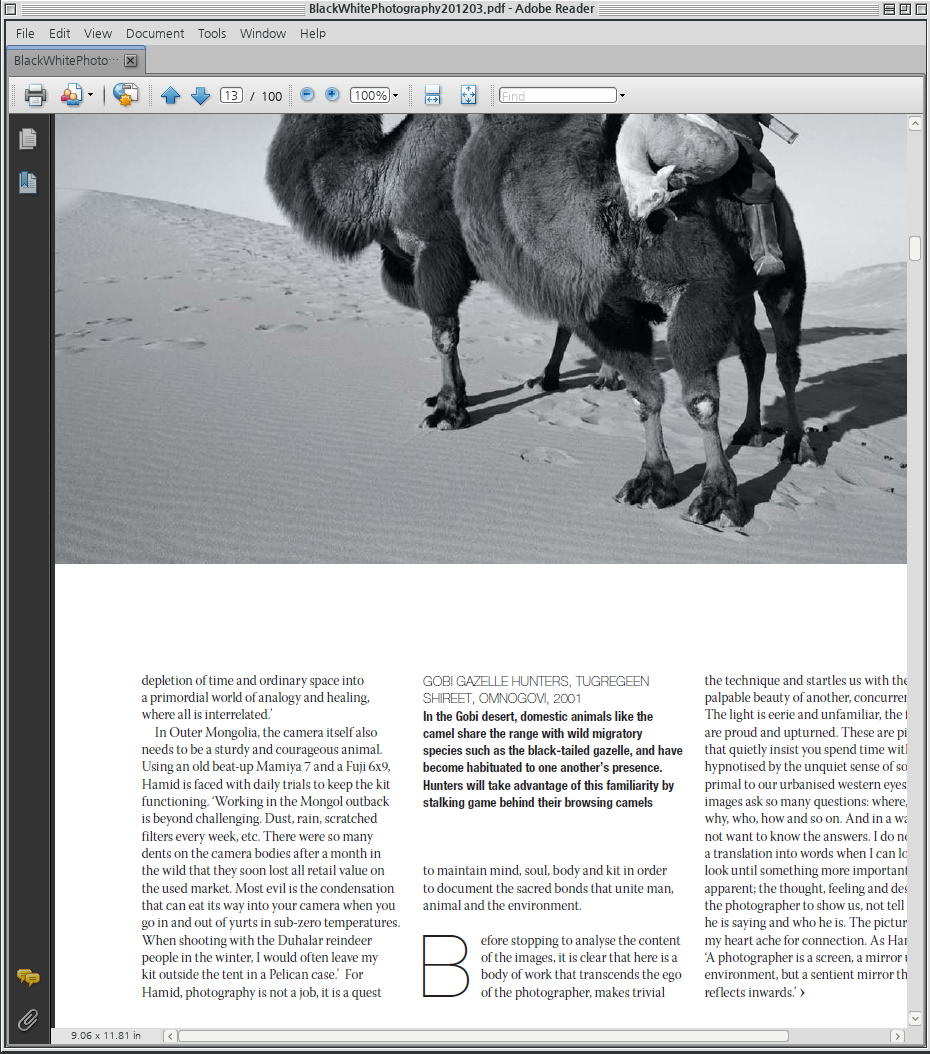Open the Attachments paperclip panel
Viewport: 930px width, 1054px height.
(28, 1020)
